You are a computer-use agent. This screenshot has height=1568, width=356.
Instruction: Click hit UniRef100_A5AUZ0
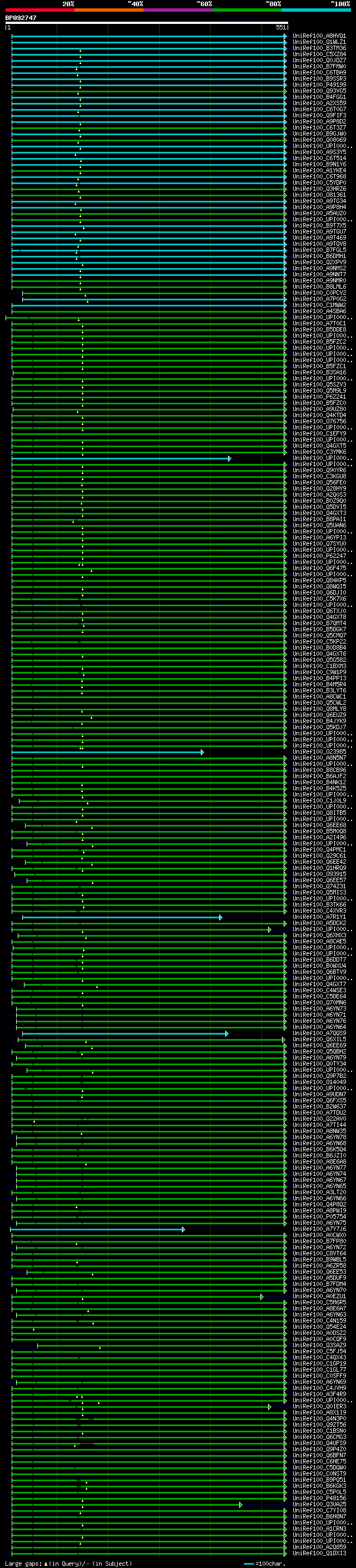pyautogui.click(x=319, y=213)
